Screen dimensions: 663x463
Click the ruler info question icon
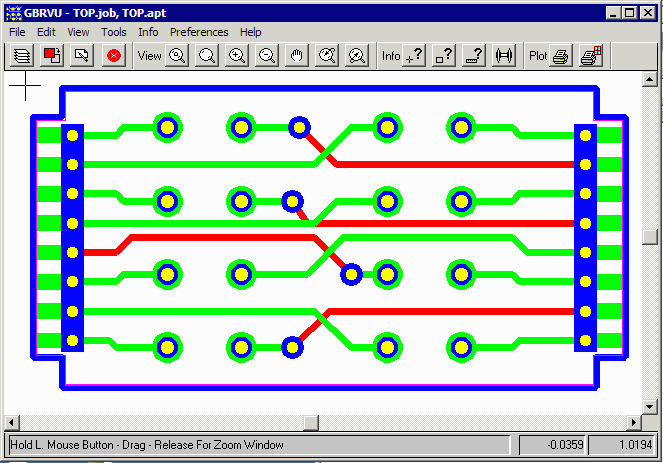click(x=474, y=55)
